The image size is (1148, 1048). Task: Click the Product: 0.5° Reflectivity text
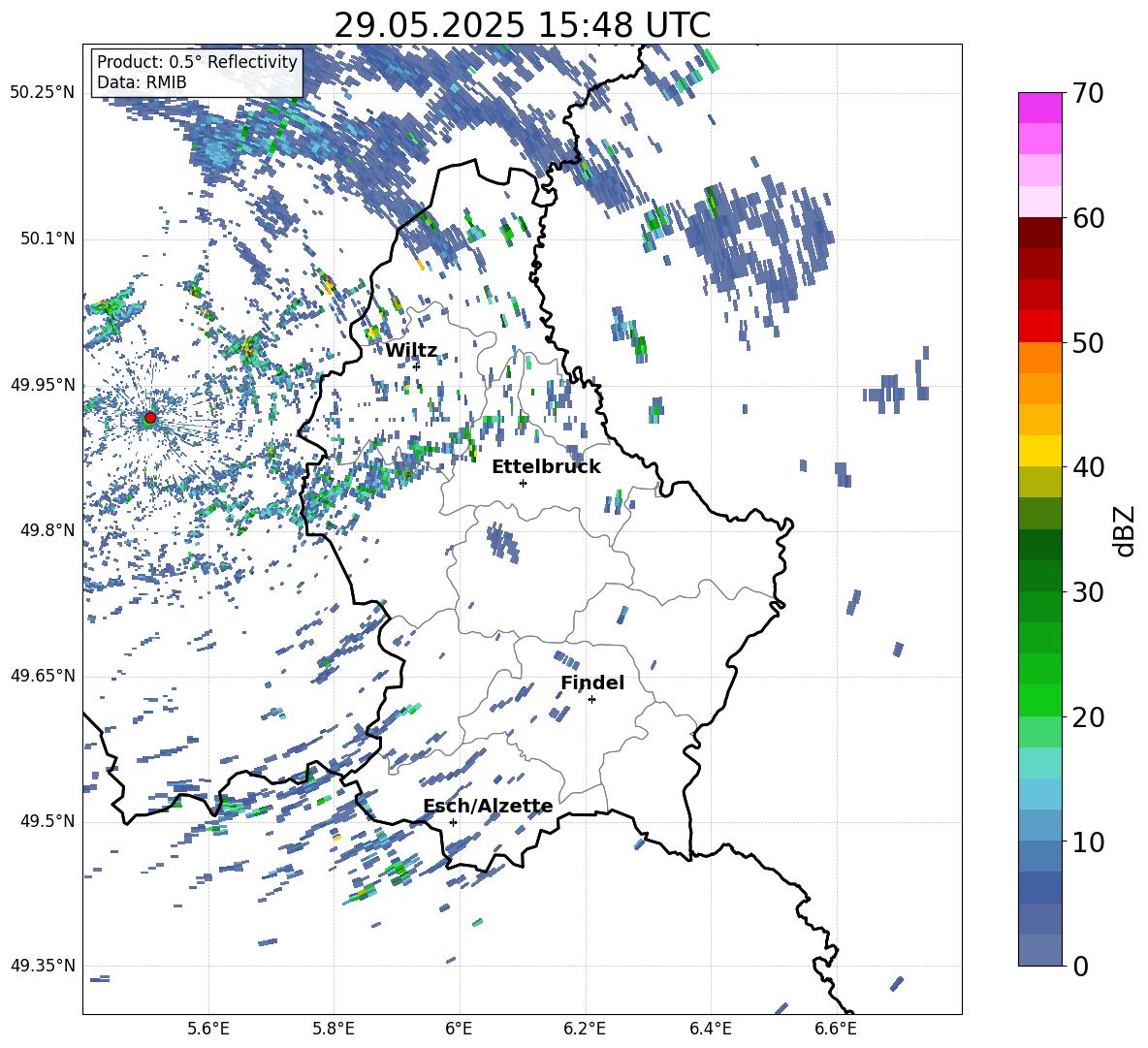(x=197, y=61)
